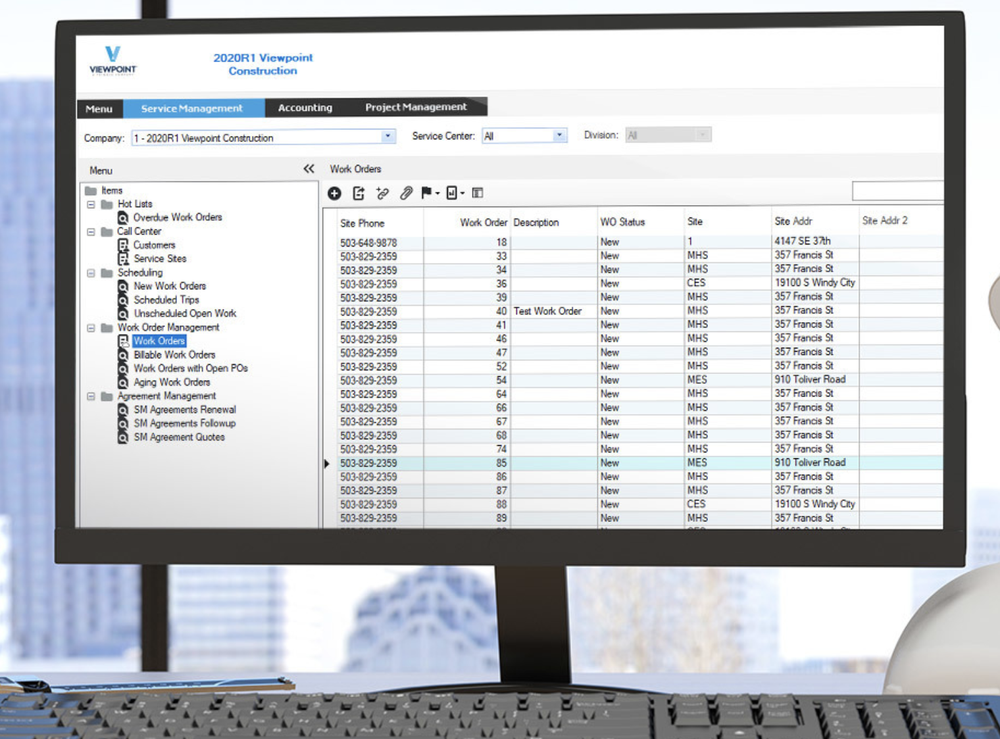This screenshot has width=1000, height=739.
Task: Sort by the Description column header
Action: pyautogui.click(x=536, y=222)
